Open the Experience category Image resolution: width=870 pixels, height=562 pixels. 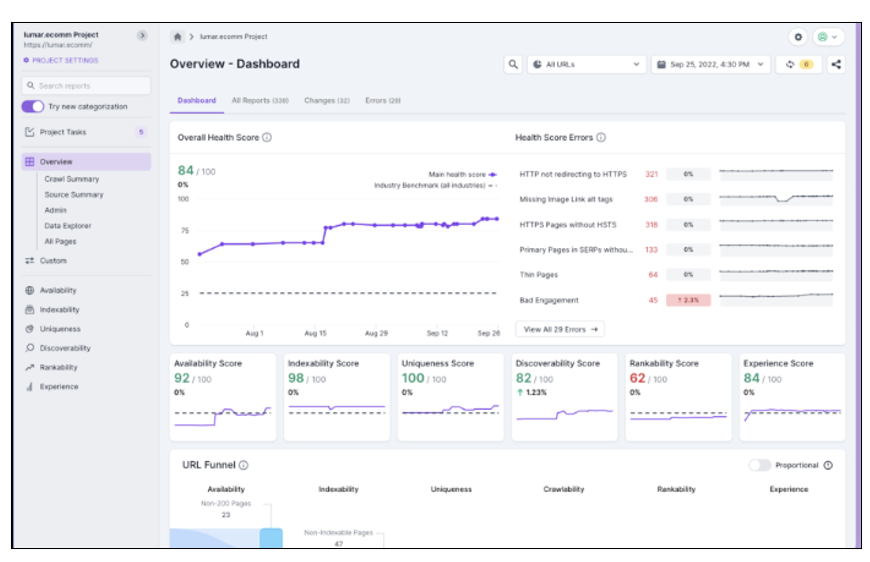click(52, 387)
